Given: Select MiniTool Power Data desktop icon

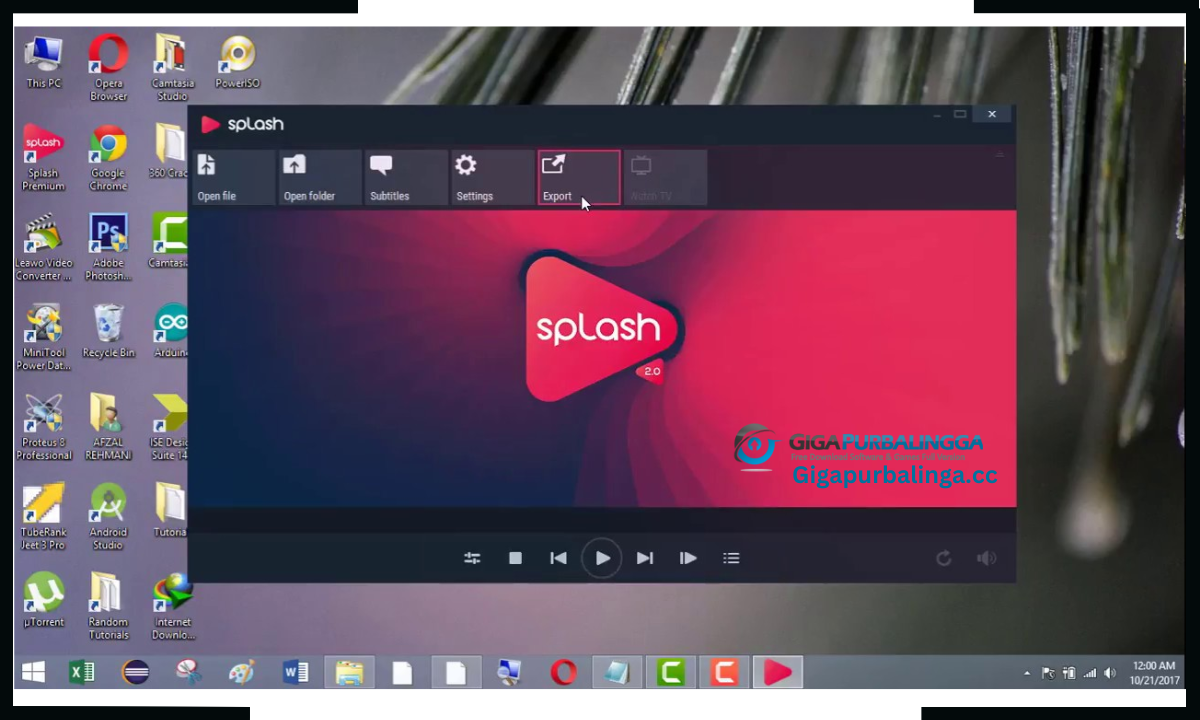Looking at the screenshot, I should 44,337.
